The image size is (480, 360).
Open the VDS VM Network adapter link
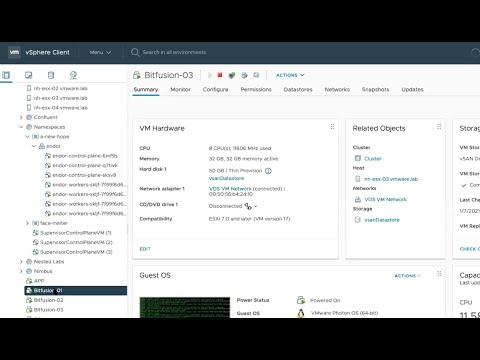click(230, 189)
